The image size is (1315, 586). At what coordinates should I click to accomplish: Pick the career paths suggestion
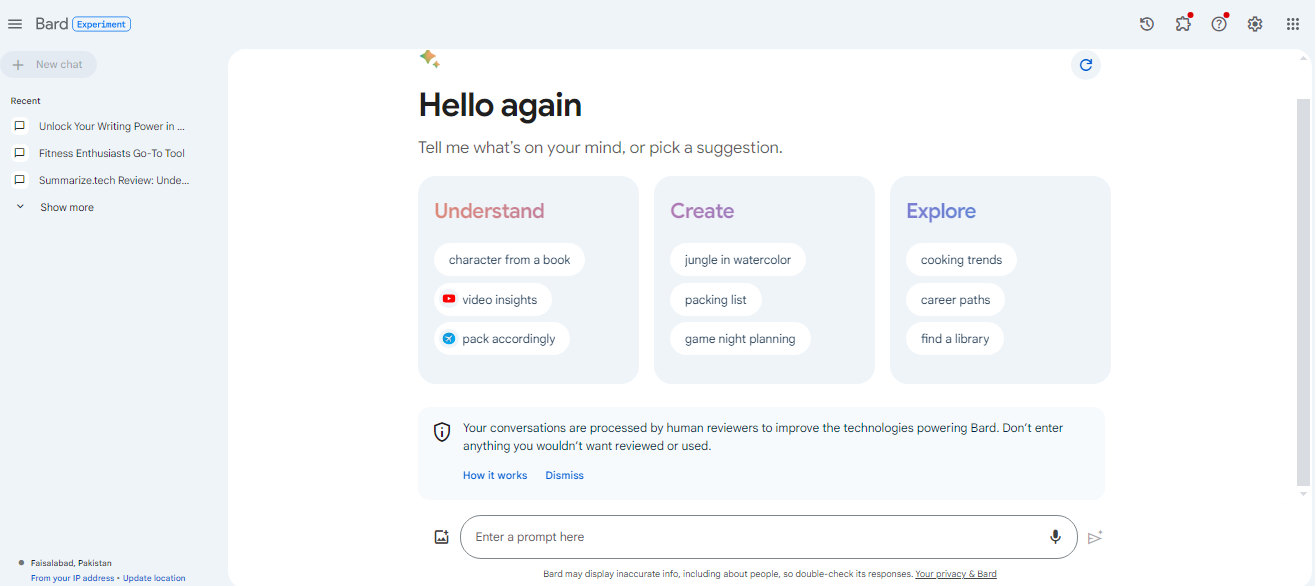click(x=955, y=299)
